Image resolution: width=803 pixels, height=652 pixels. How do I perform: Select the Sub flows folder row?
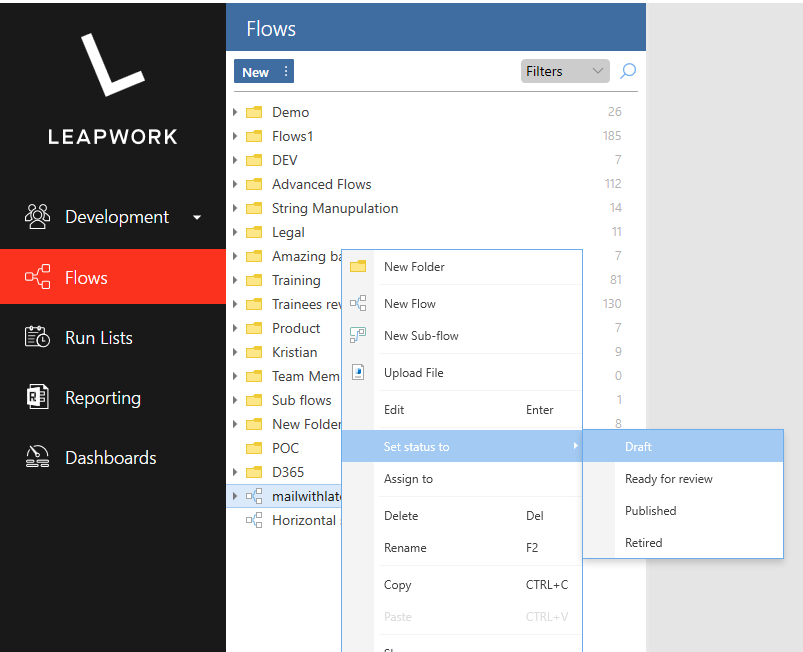coord(284,400)
